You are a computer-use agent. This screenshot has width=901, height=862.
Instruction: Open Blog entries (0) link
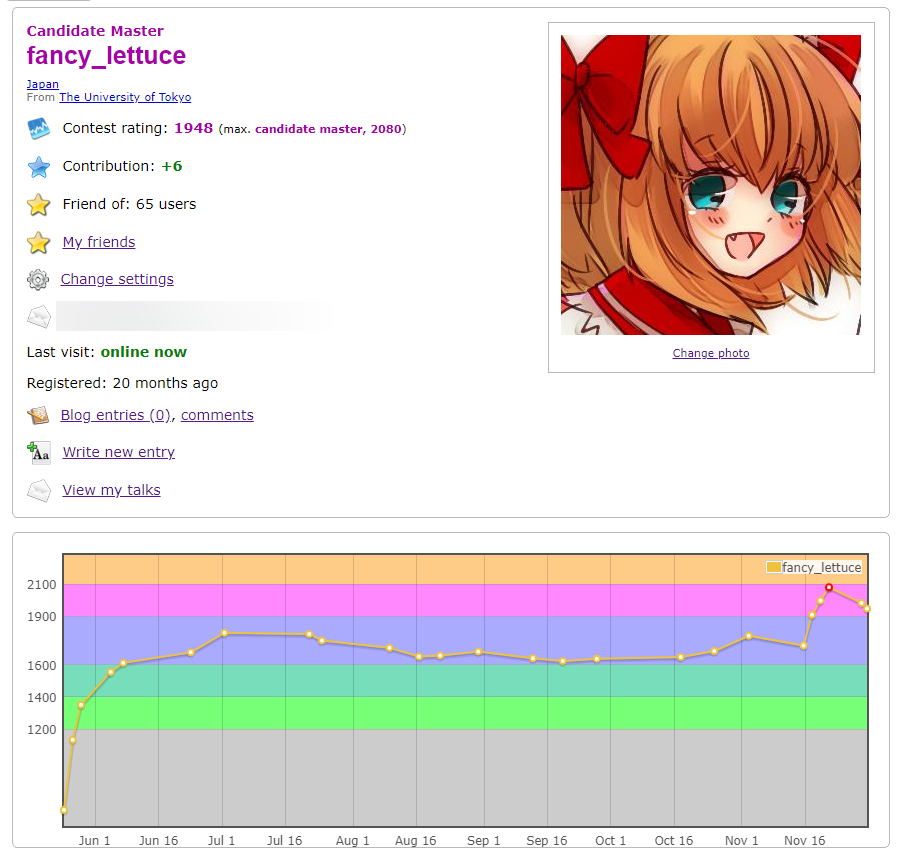click(116, 415)
